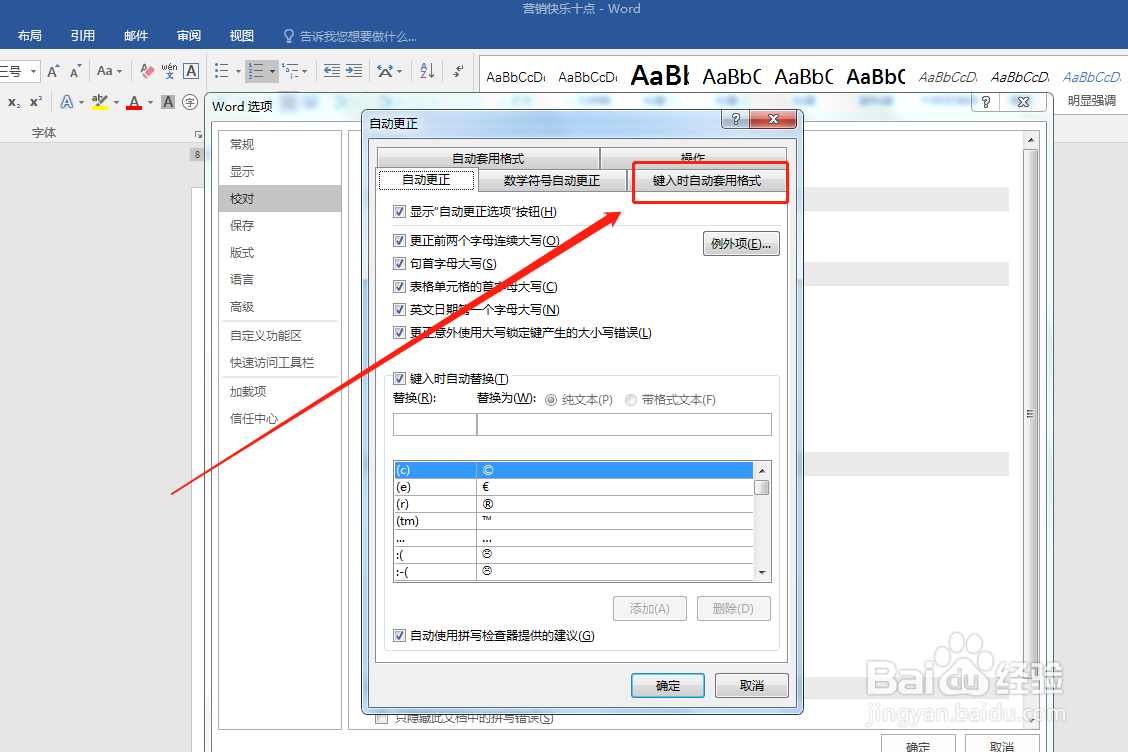This screenshot has height=752, width=1128.
Task: Select the 自动更正 tab
Action: click(x=426, y=180)
